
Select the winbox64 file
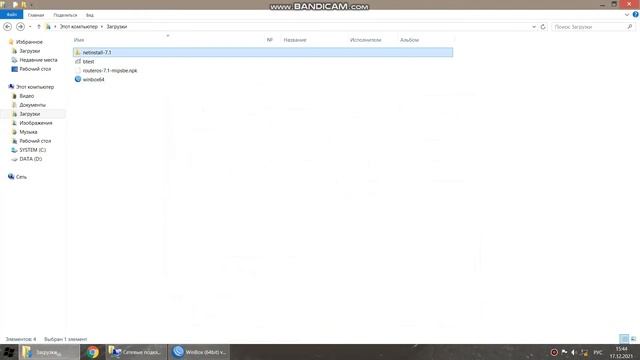tap(93, 80)
